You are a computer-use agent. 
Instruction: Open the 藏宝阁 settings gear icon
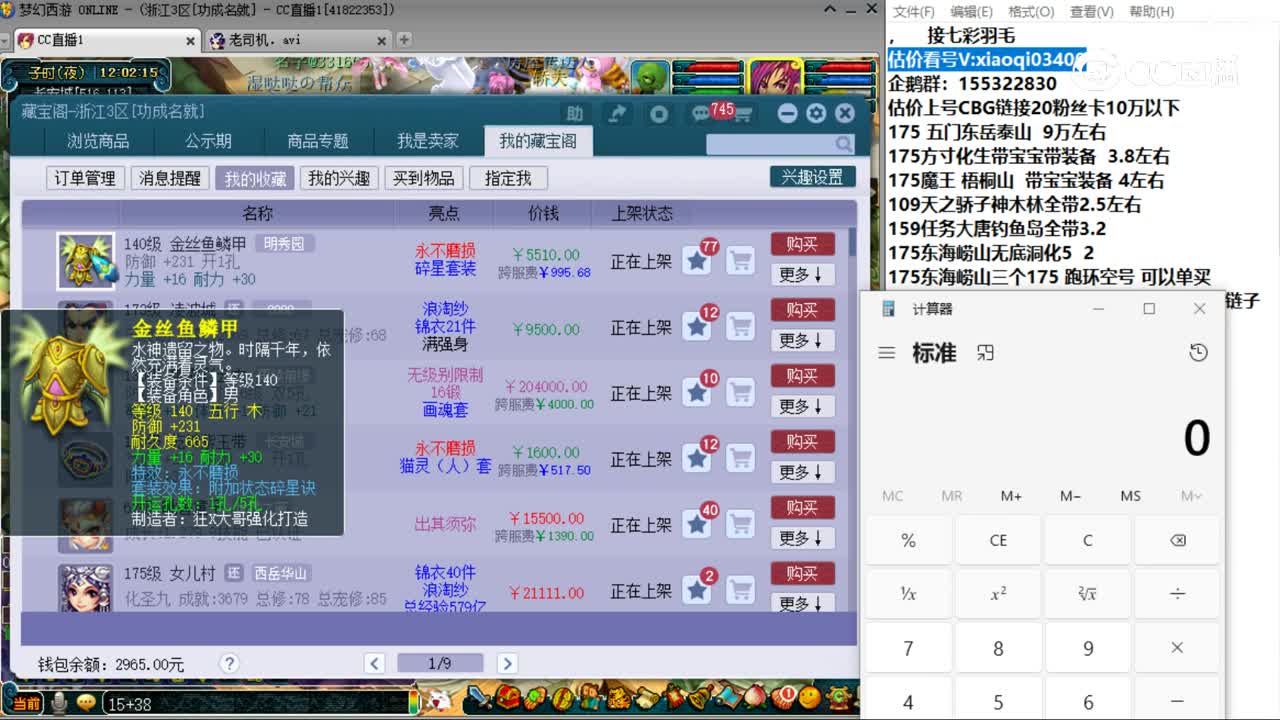tap(816, 113)
